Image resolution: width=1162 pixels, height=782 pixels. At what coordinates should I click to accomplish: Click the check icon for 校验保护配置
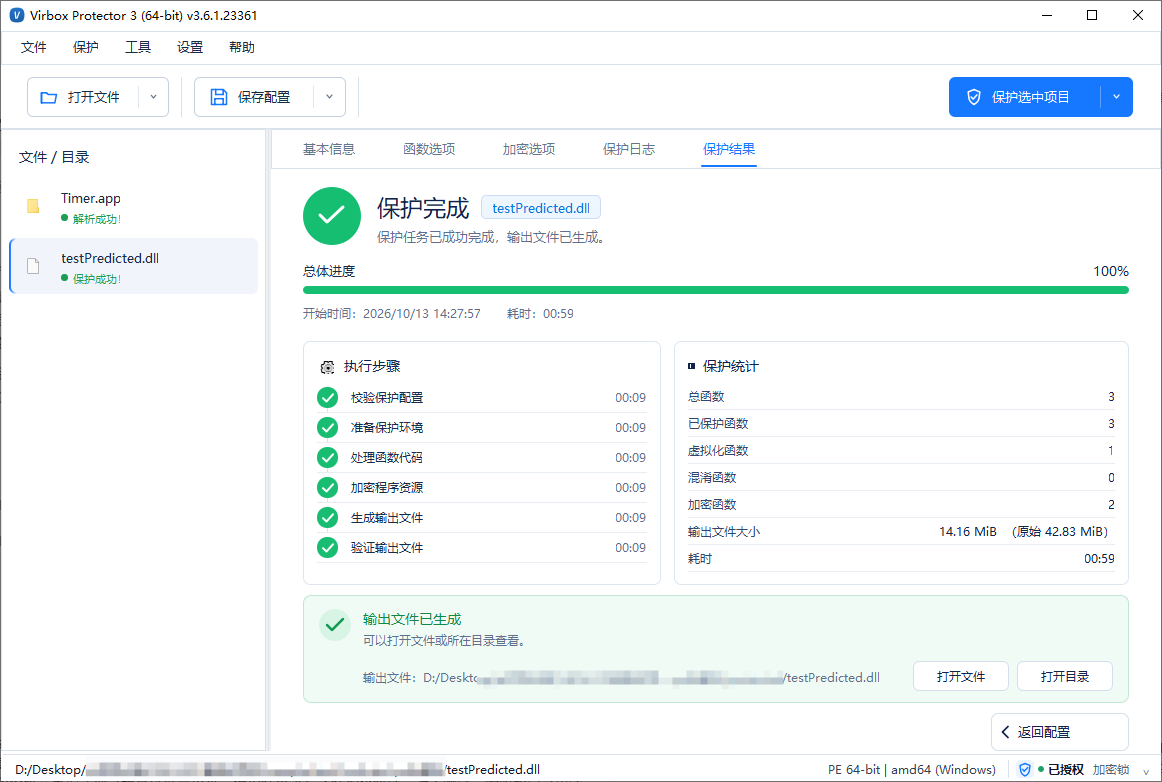328,398
